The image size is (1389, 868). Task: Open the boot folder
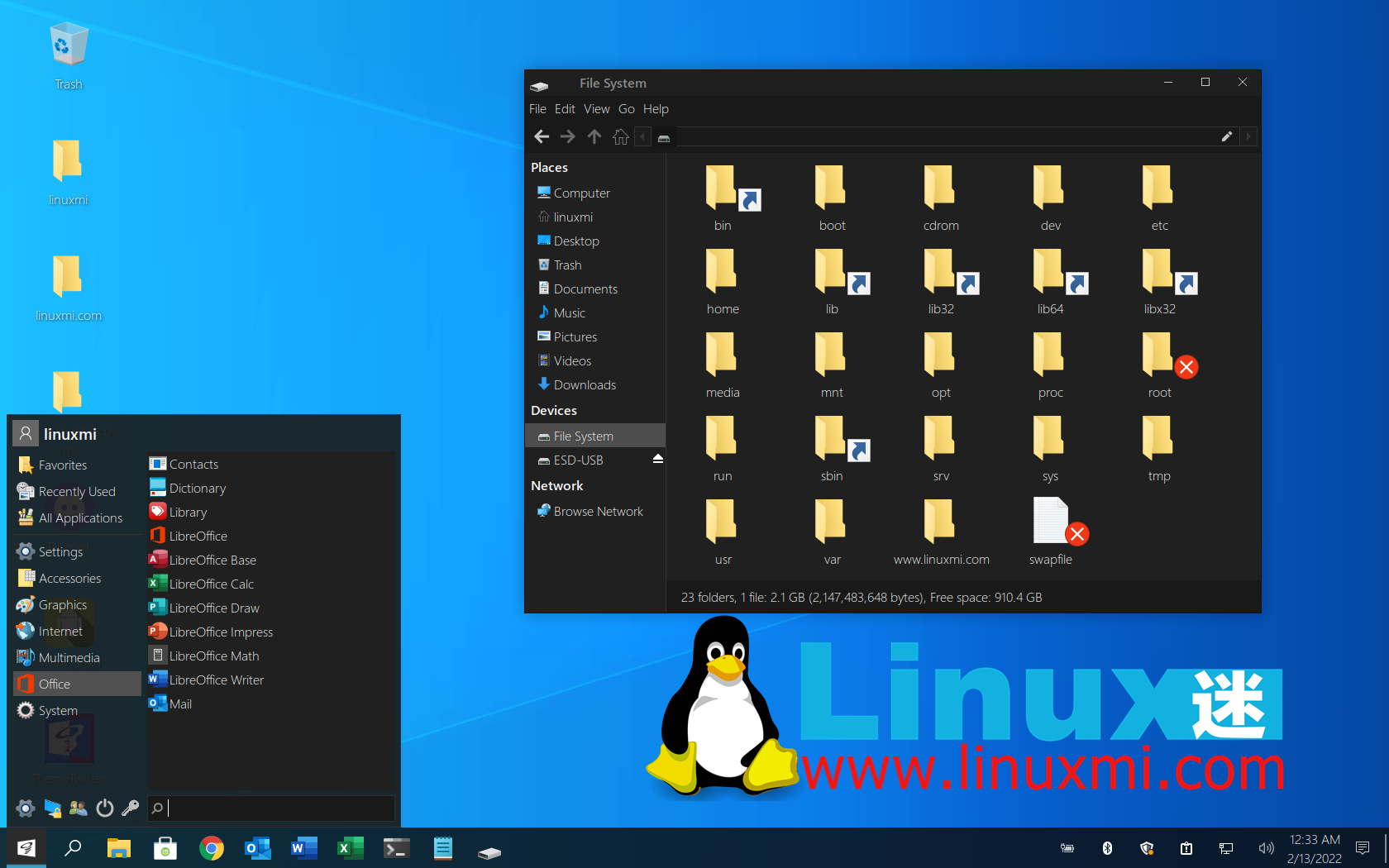pos(832,198)
